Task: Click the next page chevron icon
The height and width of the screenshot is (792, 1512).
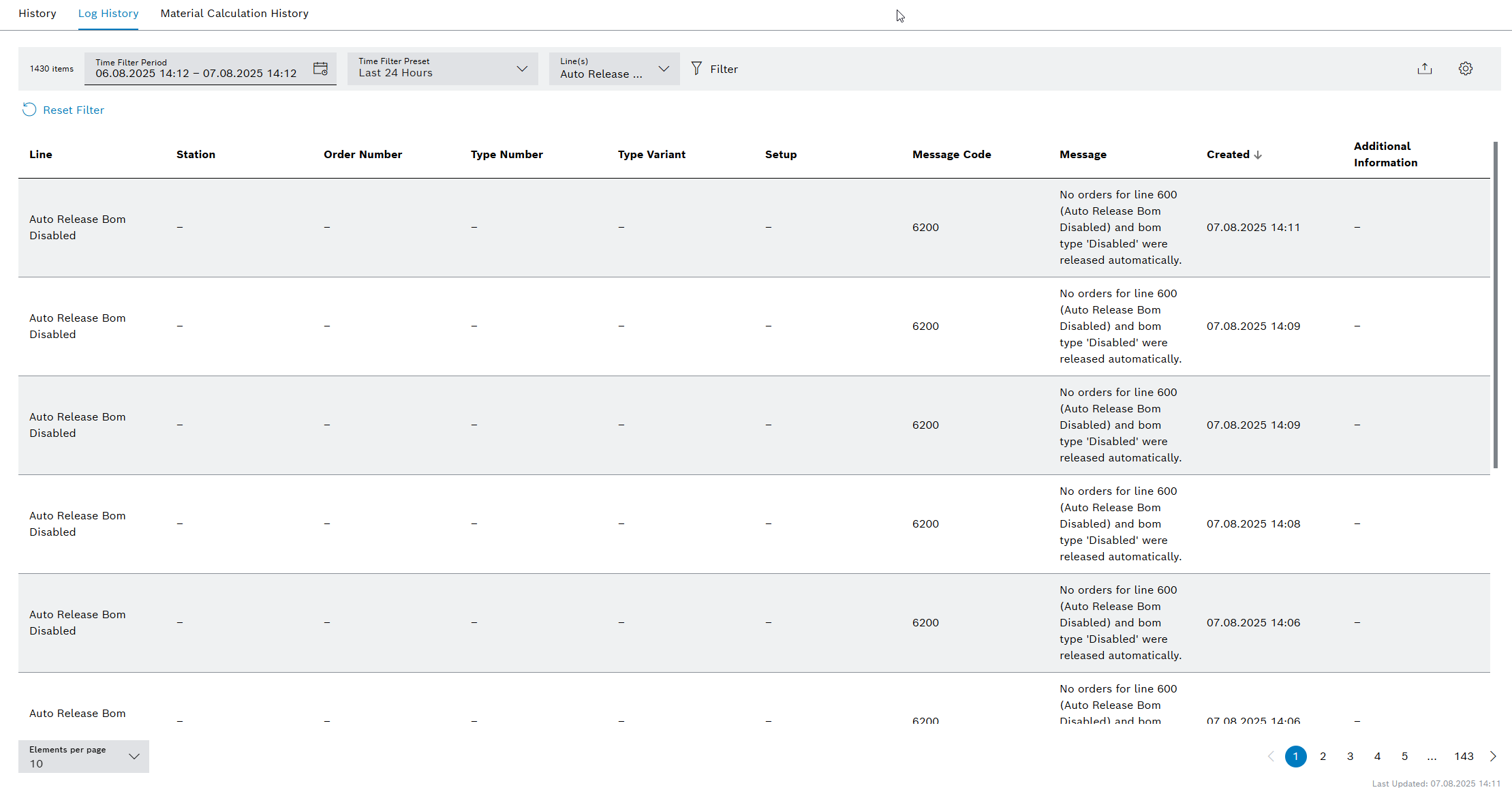Action: point(1493,757)
